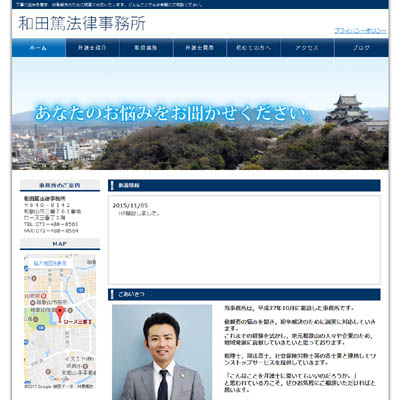
Task: Open the ホーム navigation tab
Action: point(39,48)
